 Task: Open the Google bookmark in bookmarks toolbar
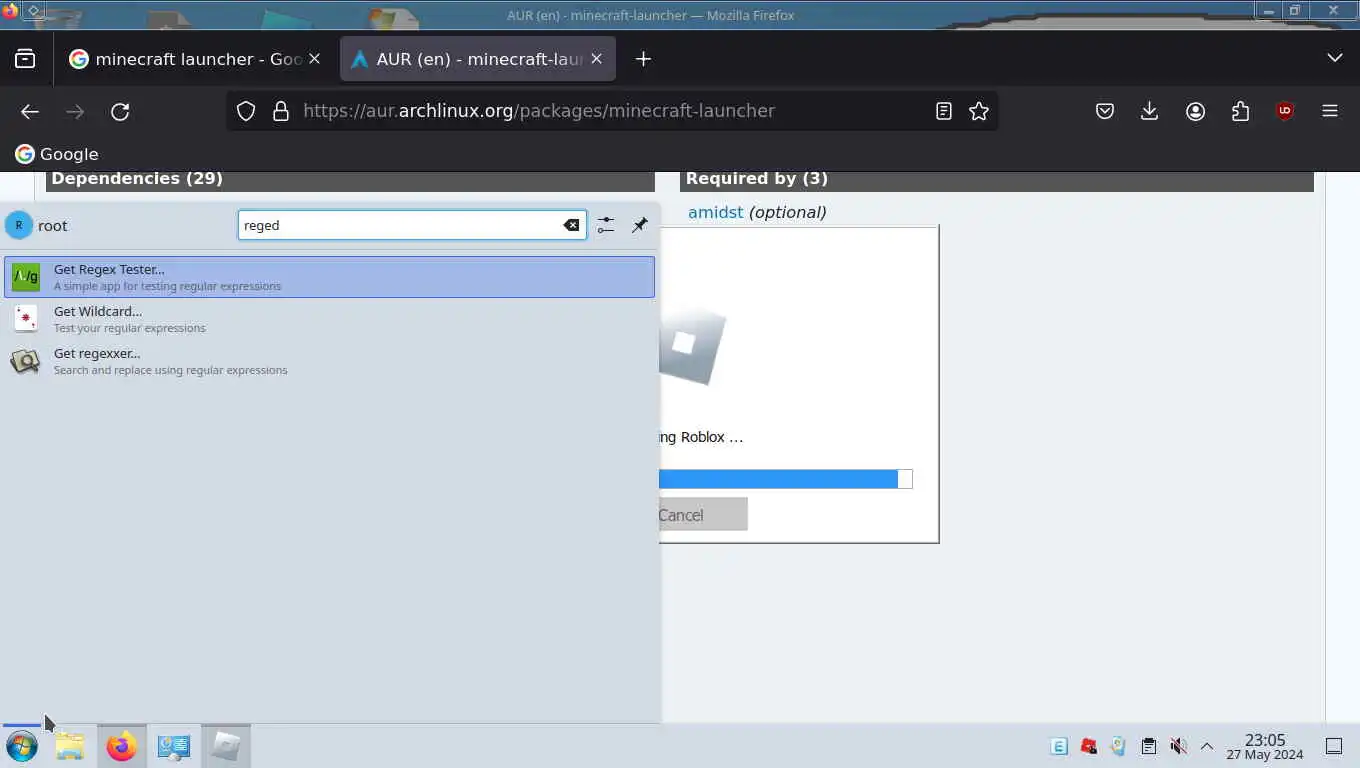57,154
